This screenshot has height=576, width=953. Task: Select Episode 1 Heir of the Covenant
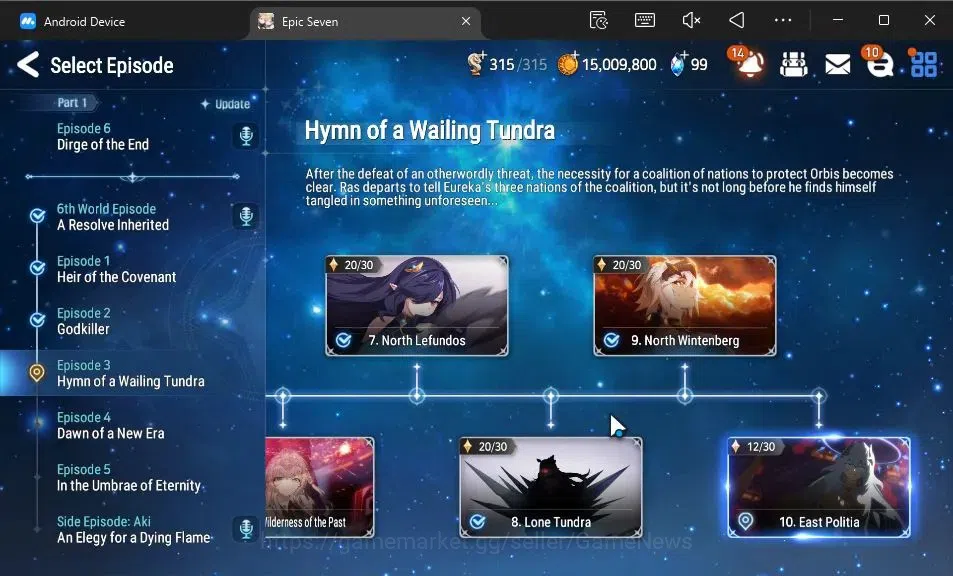(116, 269)
